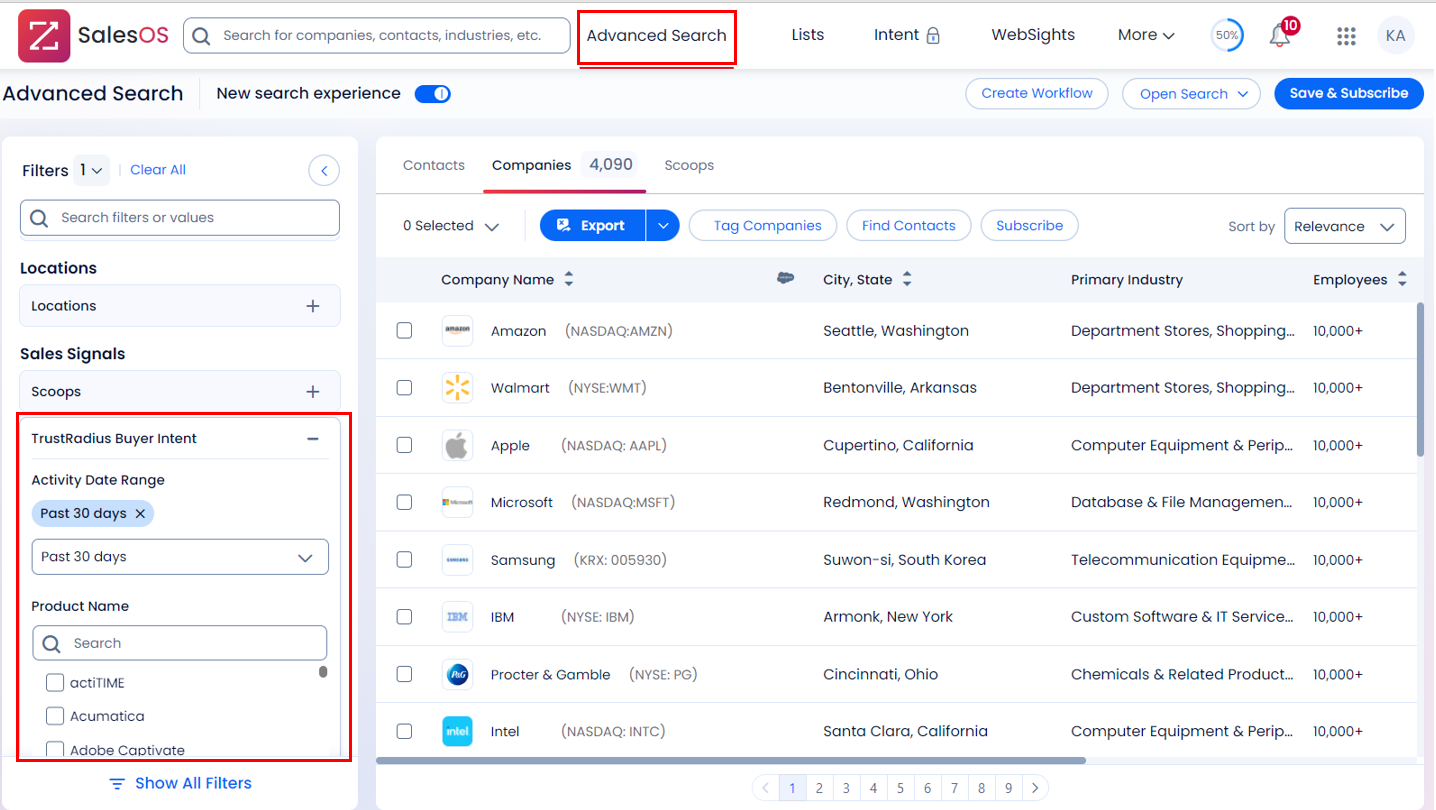1436x810 pixels.
Task: Click the SalesOS Z logo
Action: 44,35
